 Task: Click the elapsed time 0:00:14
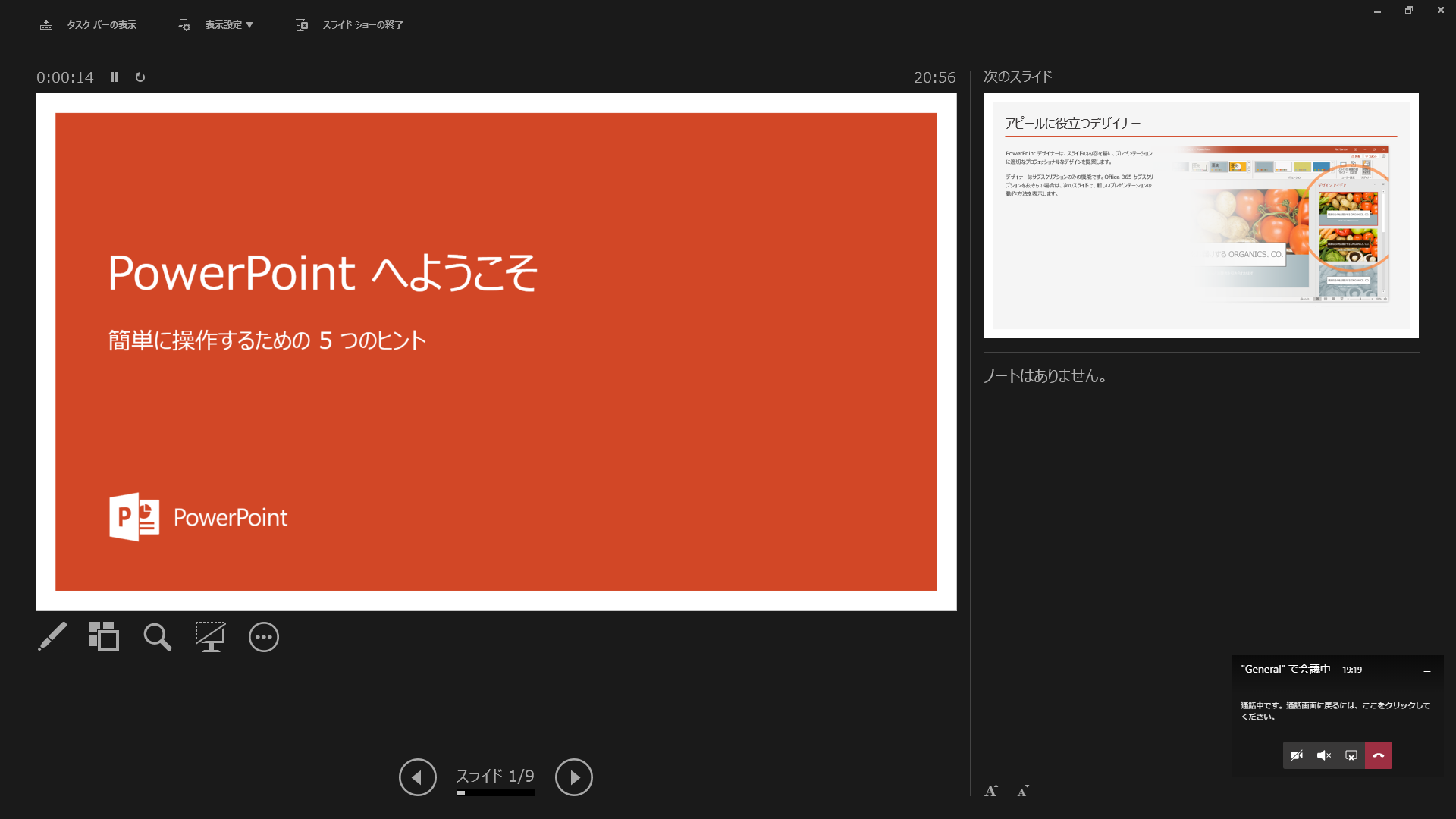click(x=65, y=77)
